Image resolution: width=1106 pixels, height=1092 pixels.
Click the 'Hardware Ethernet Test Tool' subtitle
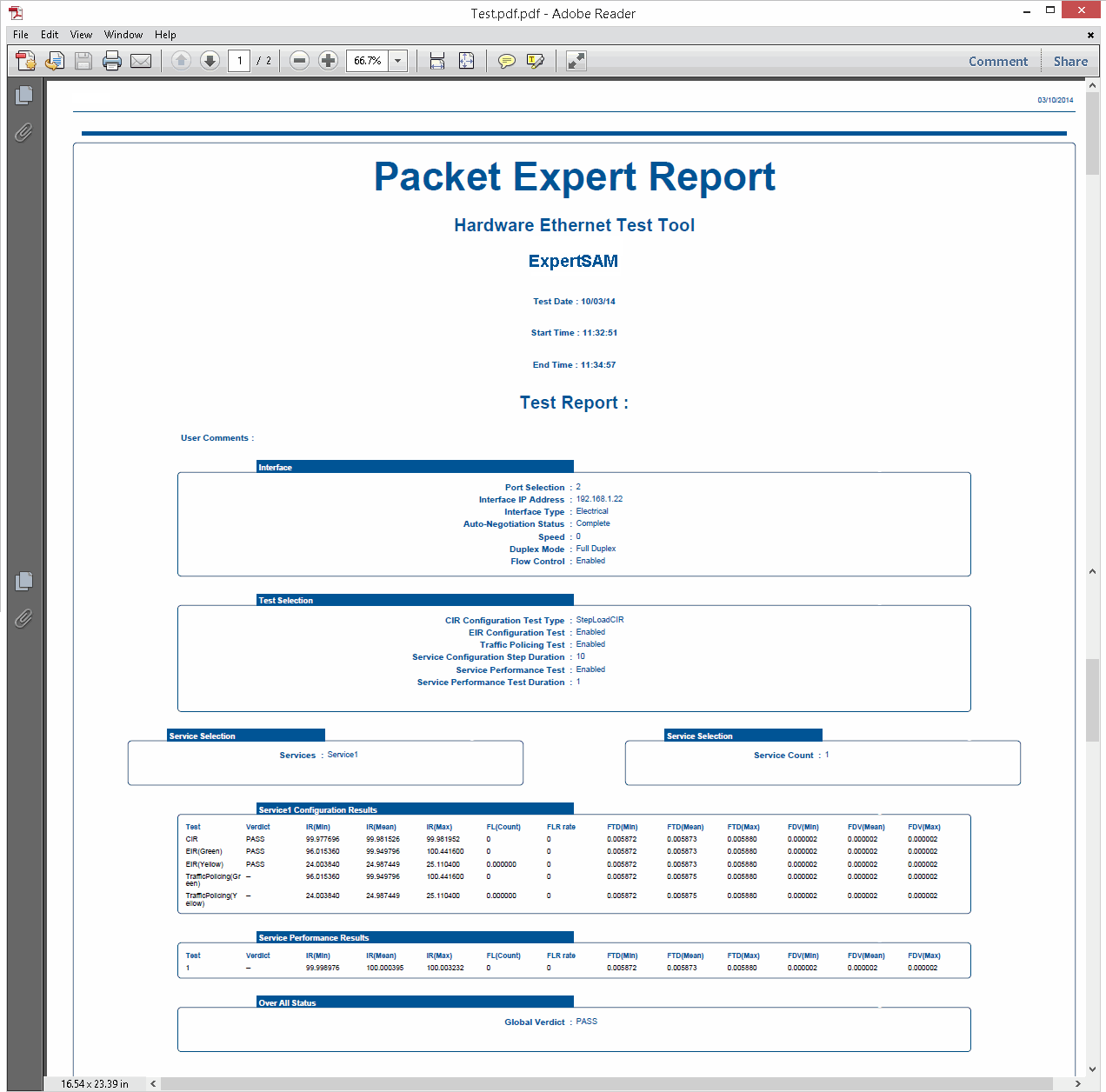tap(574, 225)
